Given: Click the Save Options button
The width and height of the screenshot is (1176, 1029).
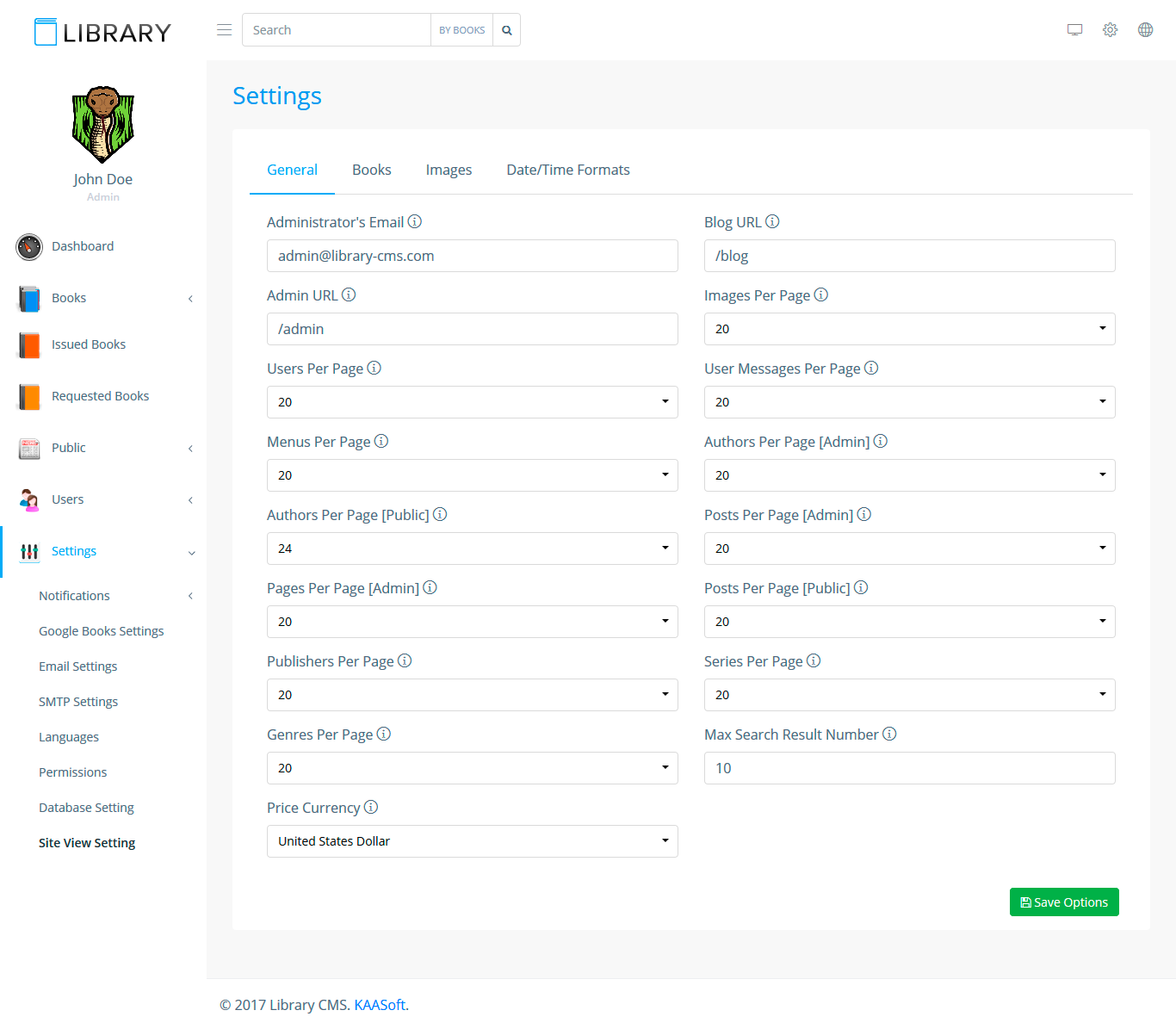Looking at the screenshot, I should point(1063,902).
